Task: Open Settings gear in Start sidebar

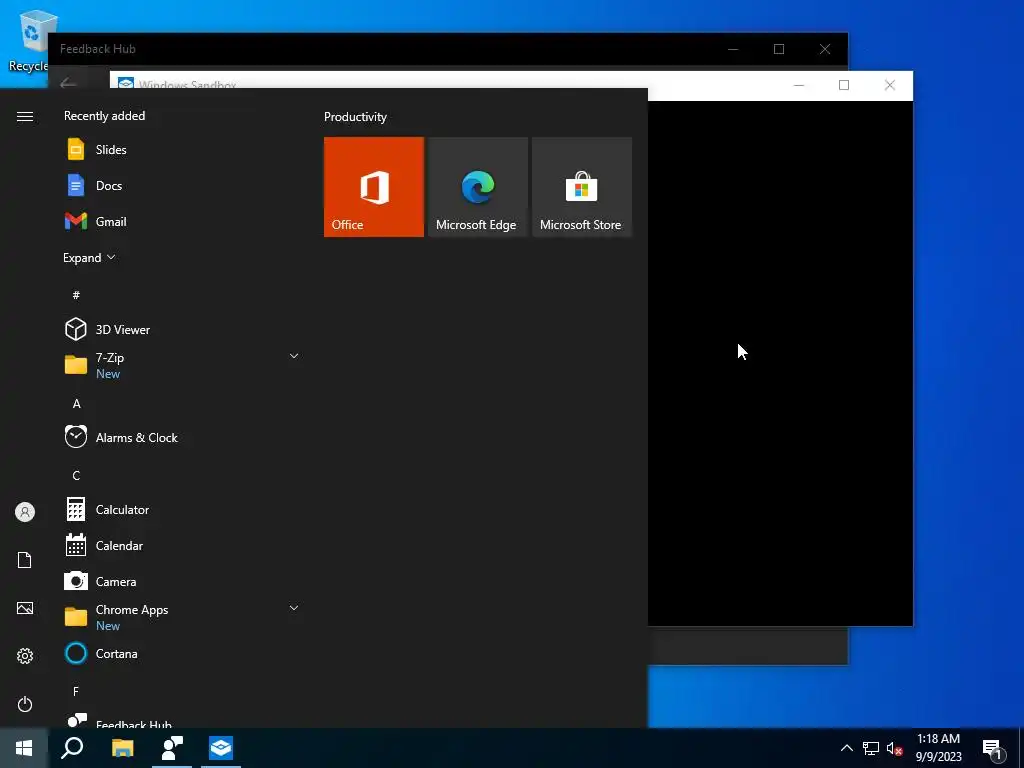Action: coord(25,656)
